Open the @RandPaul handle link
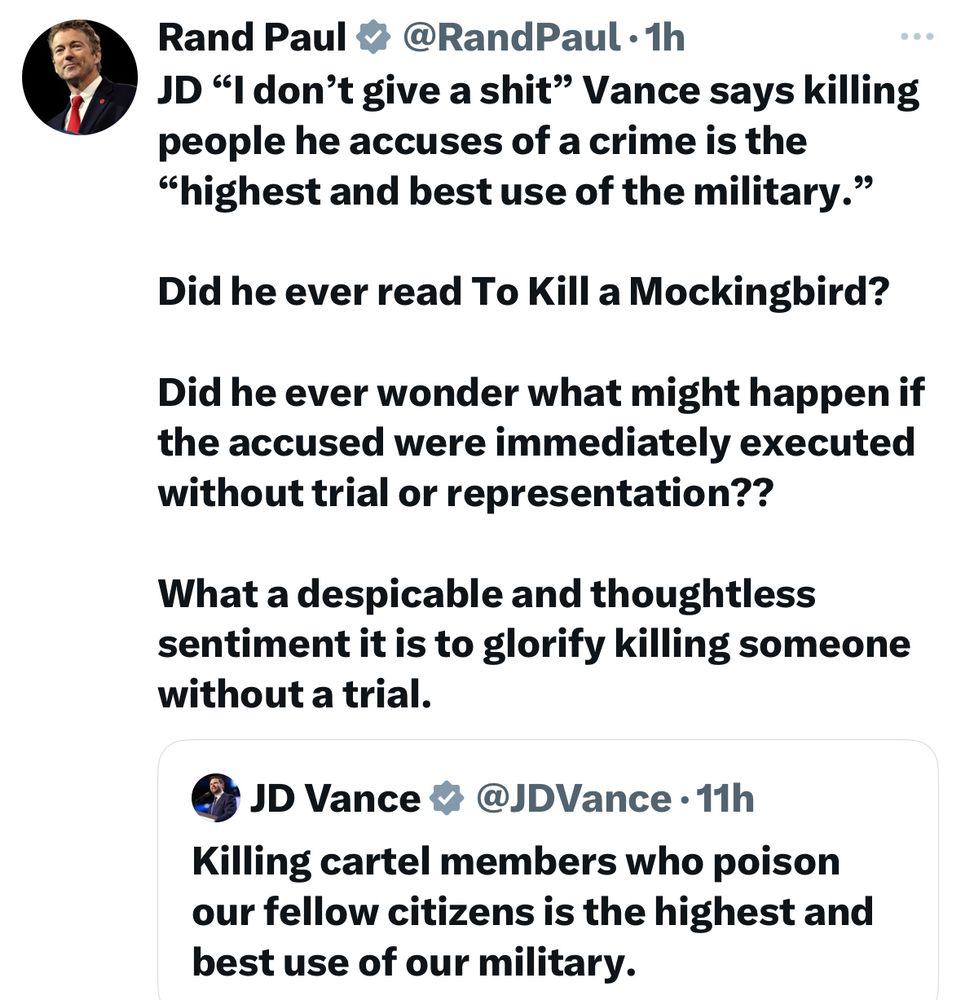The height and width of the screenshot is (1000, 961). pyautogui.click(x=511, y=39)
